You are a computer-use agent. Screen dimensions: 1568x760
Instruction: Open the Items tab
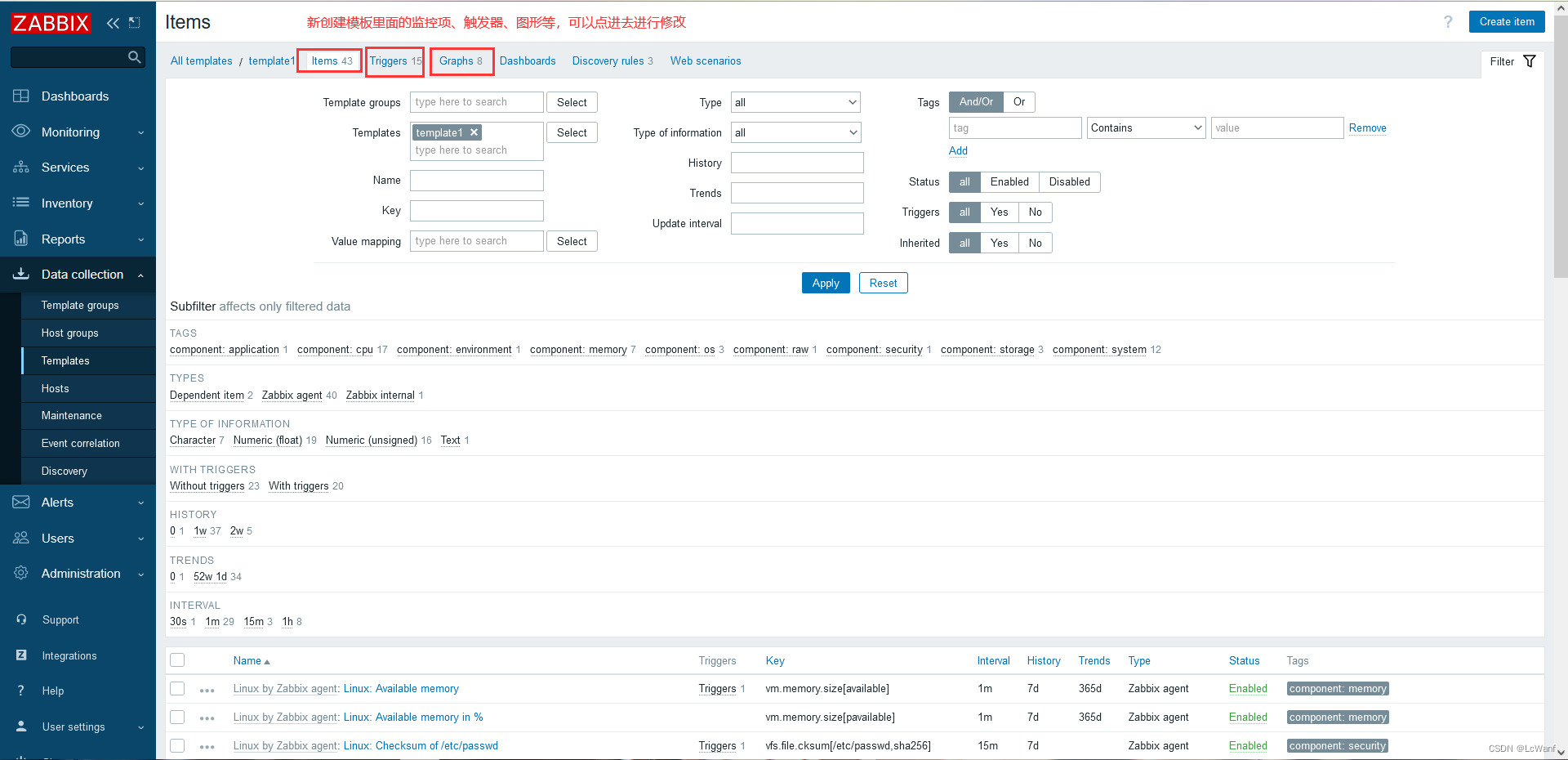tap(331, 61)
